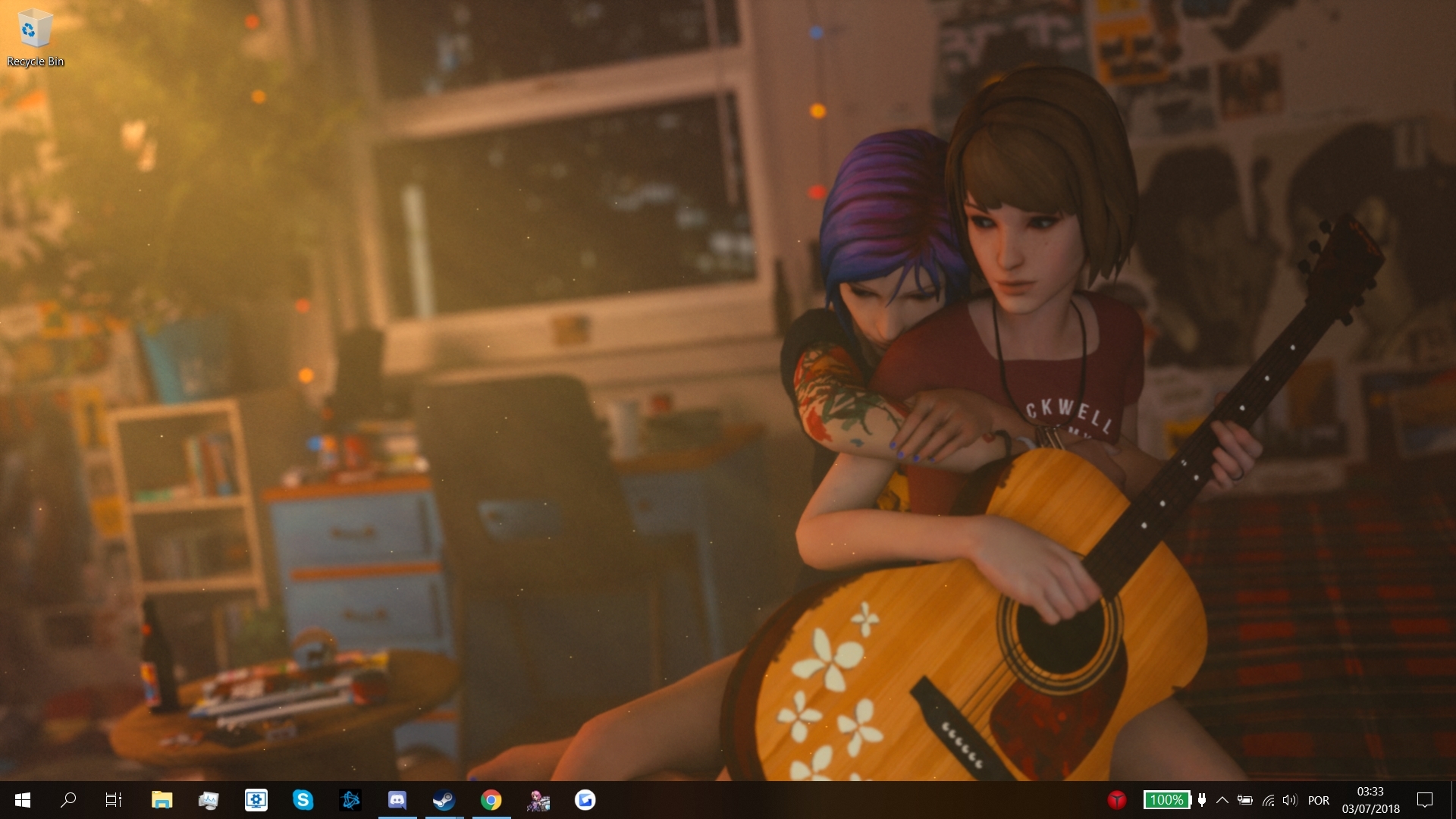Switch to the Discord window
This screenshot has width=1456, height=819.
point(397,800)
